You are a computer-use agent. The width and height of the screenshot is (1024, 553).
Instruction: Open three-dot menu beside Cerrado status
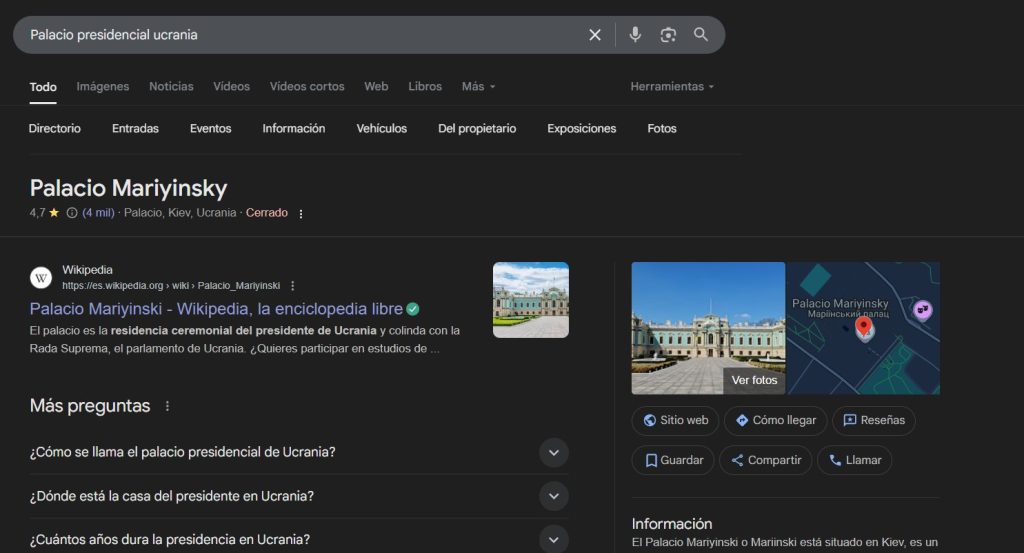300,213
